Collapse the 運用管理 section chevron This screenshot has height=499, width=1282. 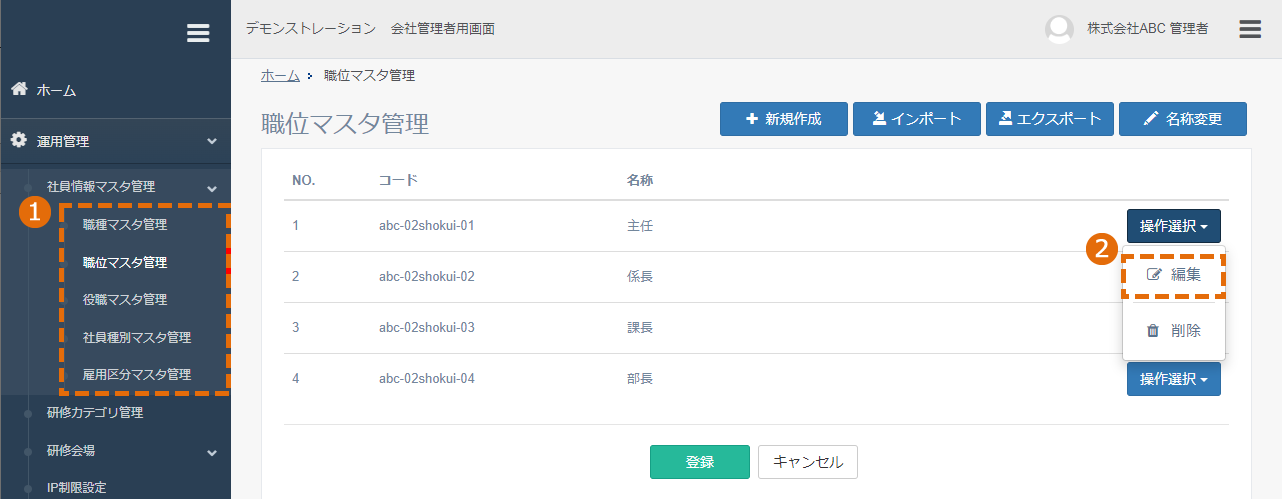211,142
